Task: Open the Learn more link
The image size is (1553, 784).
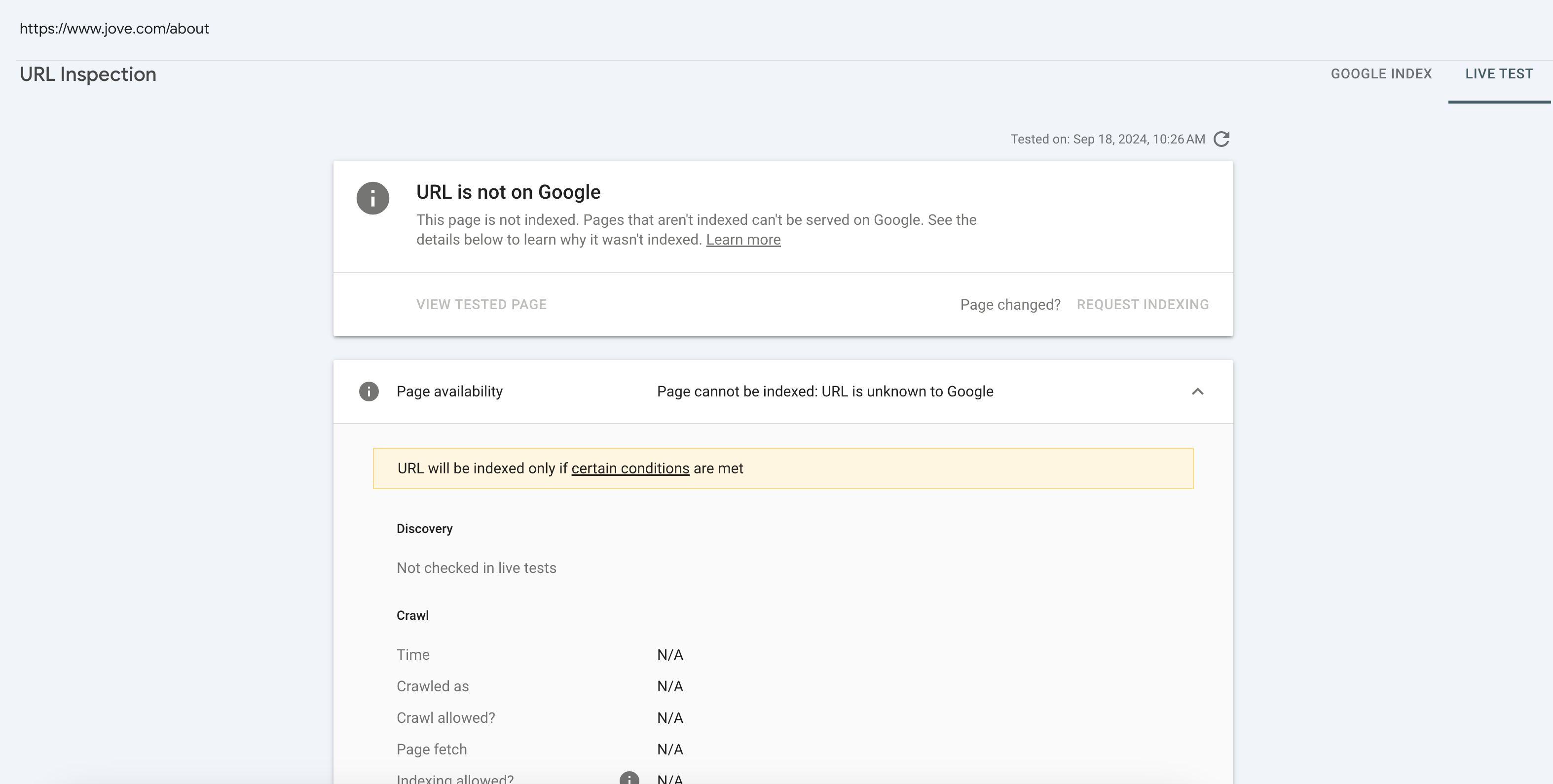Action: point(743,240)
